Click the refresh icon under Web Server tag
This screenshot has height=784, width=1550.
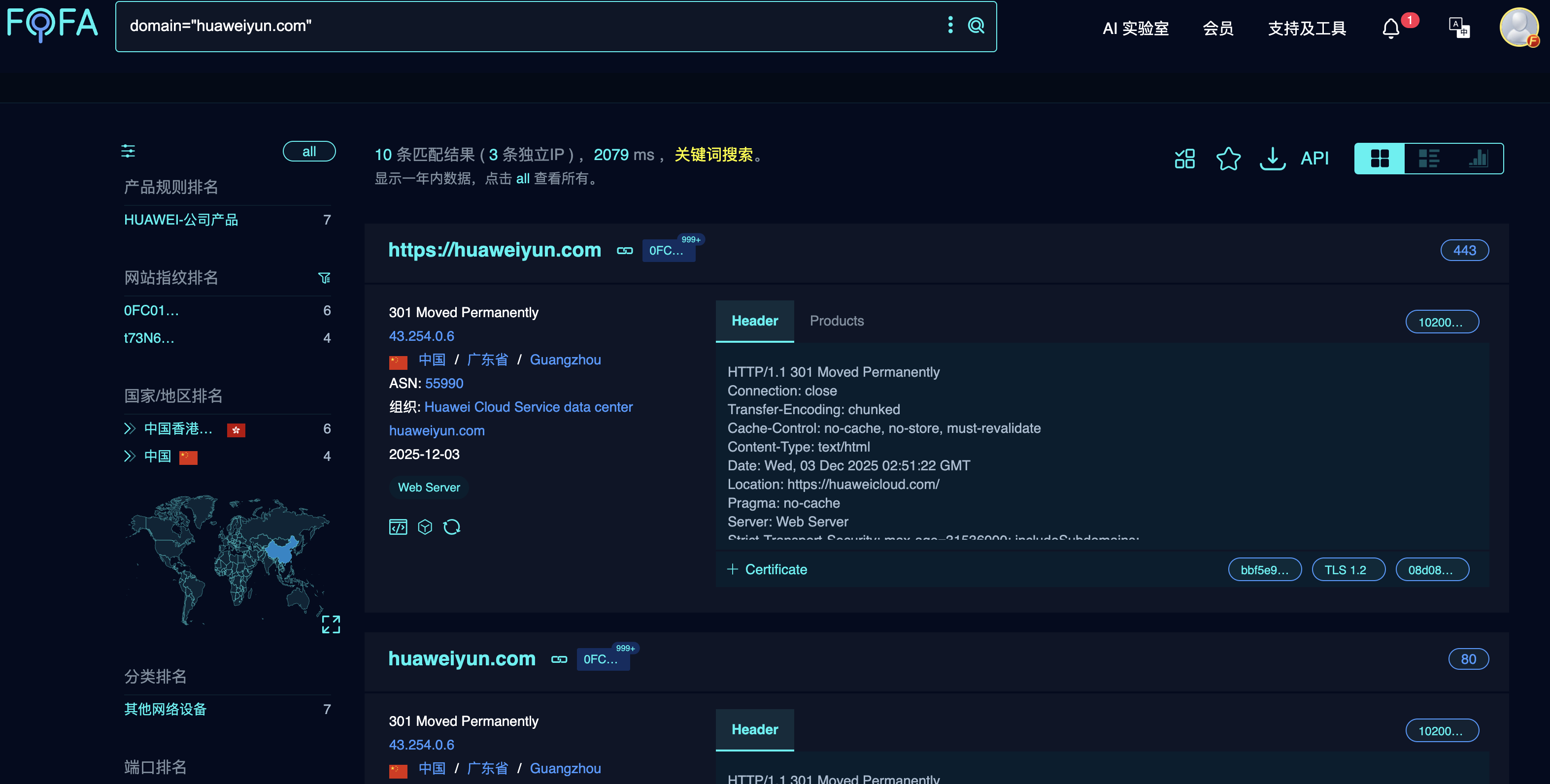pos(451,527)
